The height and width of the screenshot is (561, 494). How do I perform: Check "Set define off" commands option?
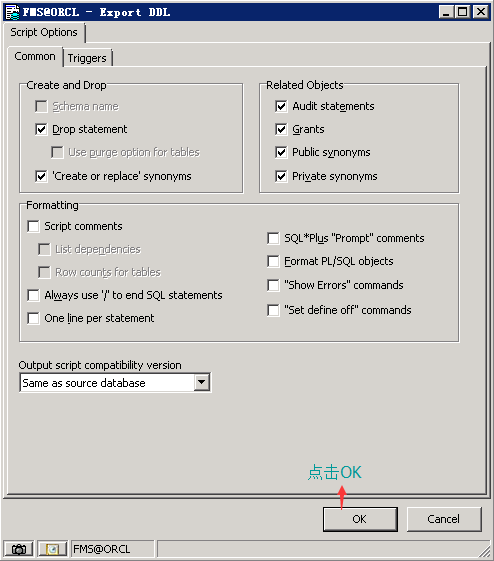[x=273, y=310]
